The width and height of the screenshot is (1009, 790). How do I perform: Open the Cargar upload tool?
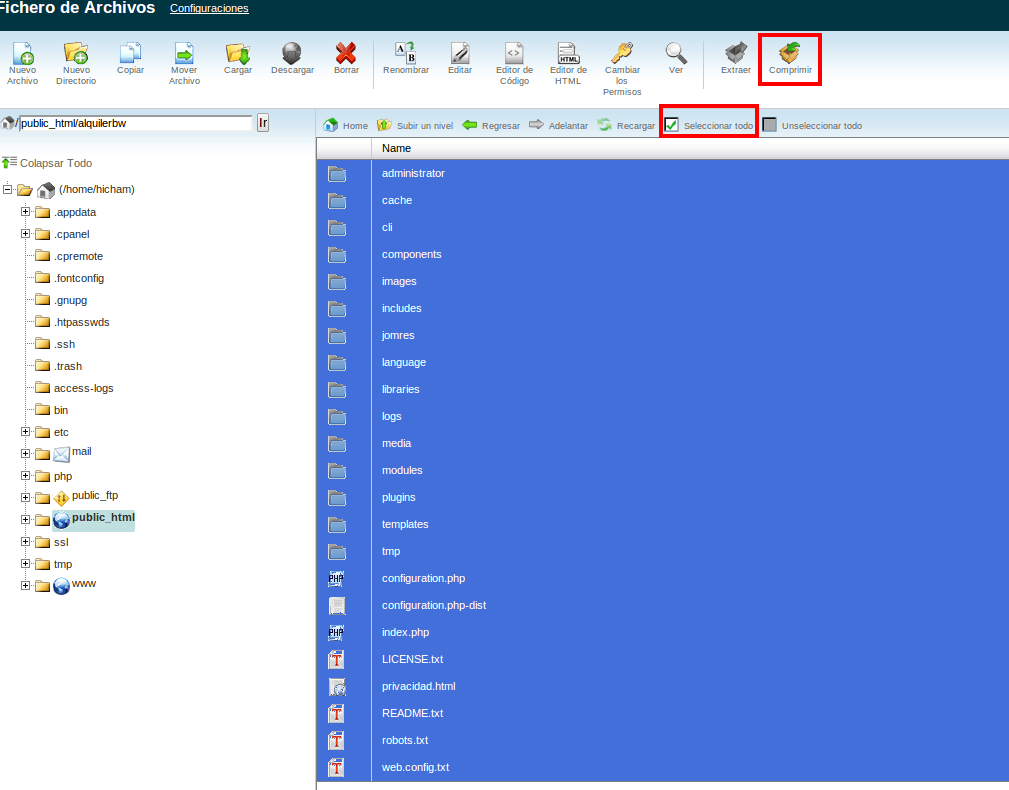click(x=237, y=53)
